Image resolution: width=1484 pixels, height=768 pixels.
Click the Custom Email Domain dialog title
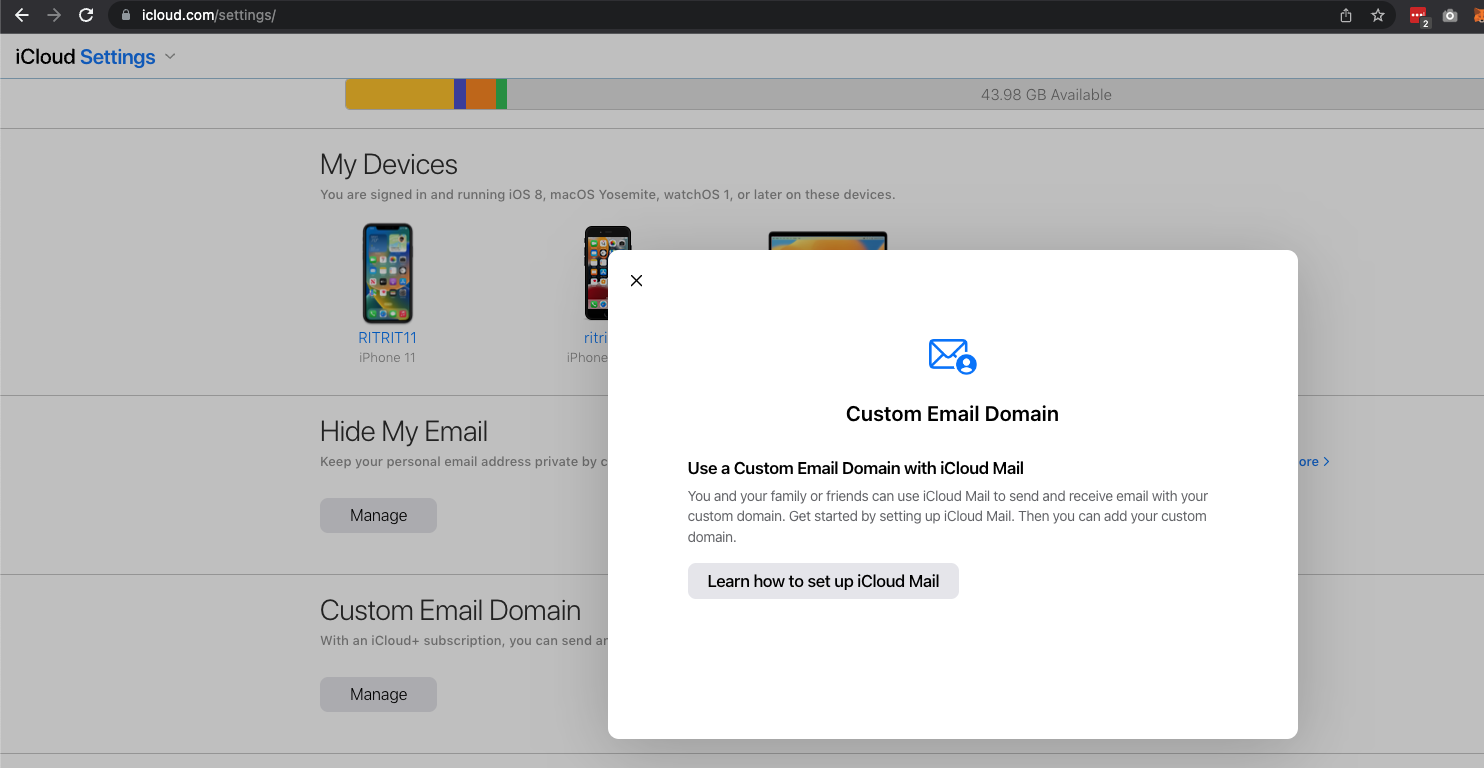952,414
